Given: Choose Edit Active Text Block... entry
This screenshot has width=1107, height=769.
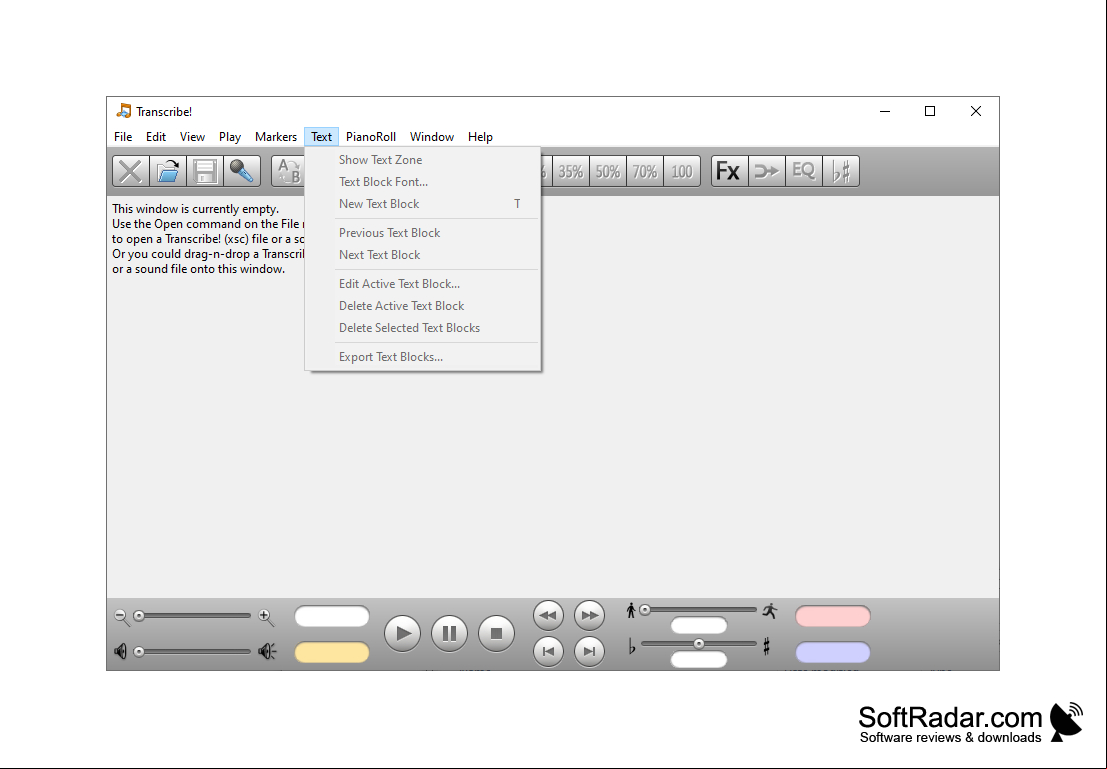Looking at the screenshot, I should 423,283.
